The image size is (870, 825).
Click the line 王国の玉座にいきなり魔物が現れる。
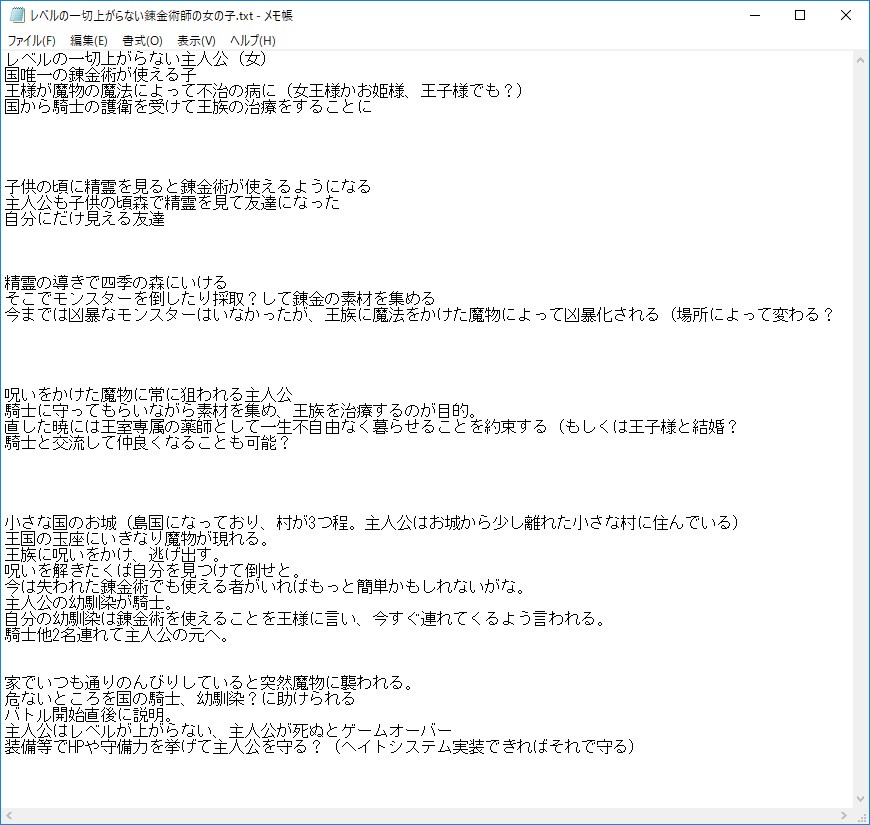pyautogui.click(x=138, y=539)
